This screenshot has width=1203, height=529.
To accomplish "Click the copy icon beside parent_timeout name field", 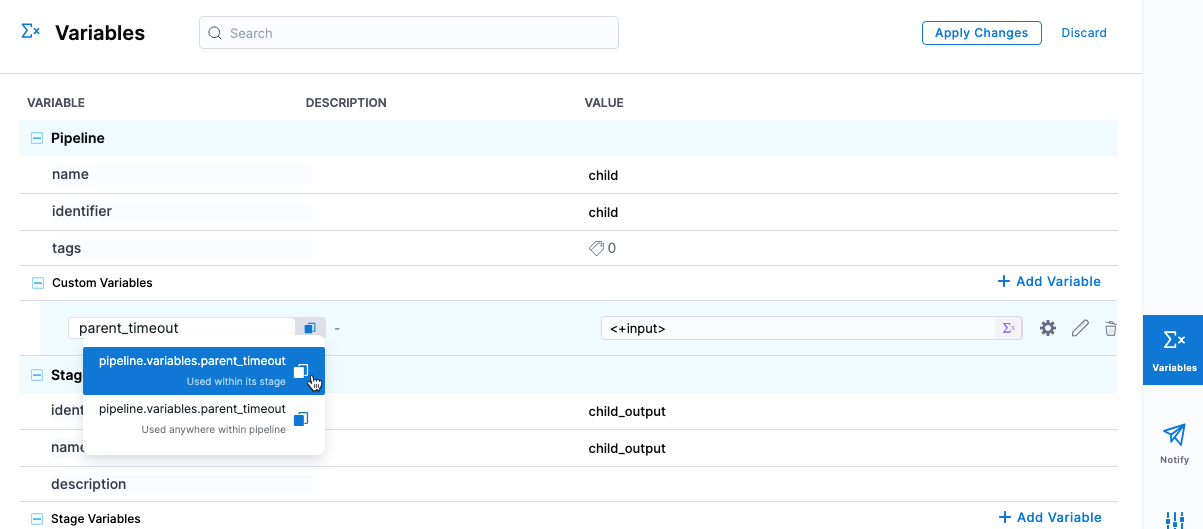I will (310, 328).
